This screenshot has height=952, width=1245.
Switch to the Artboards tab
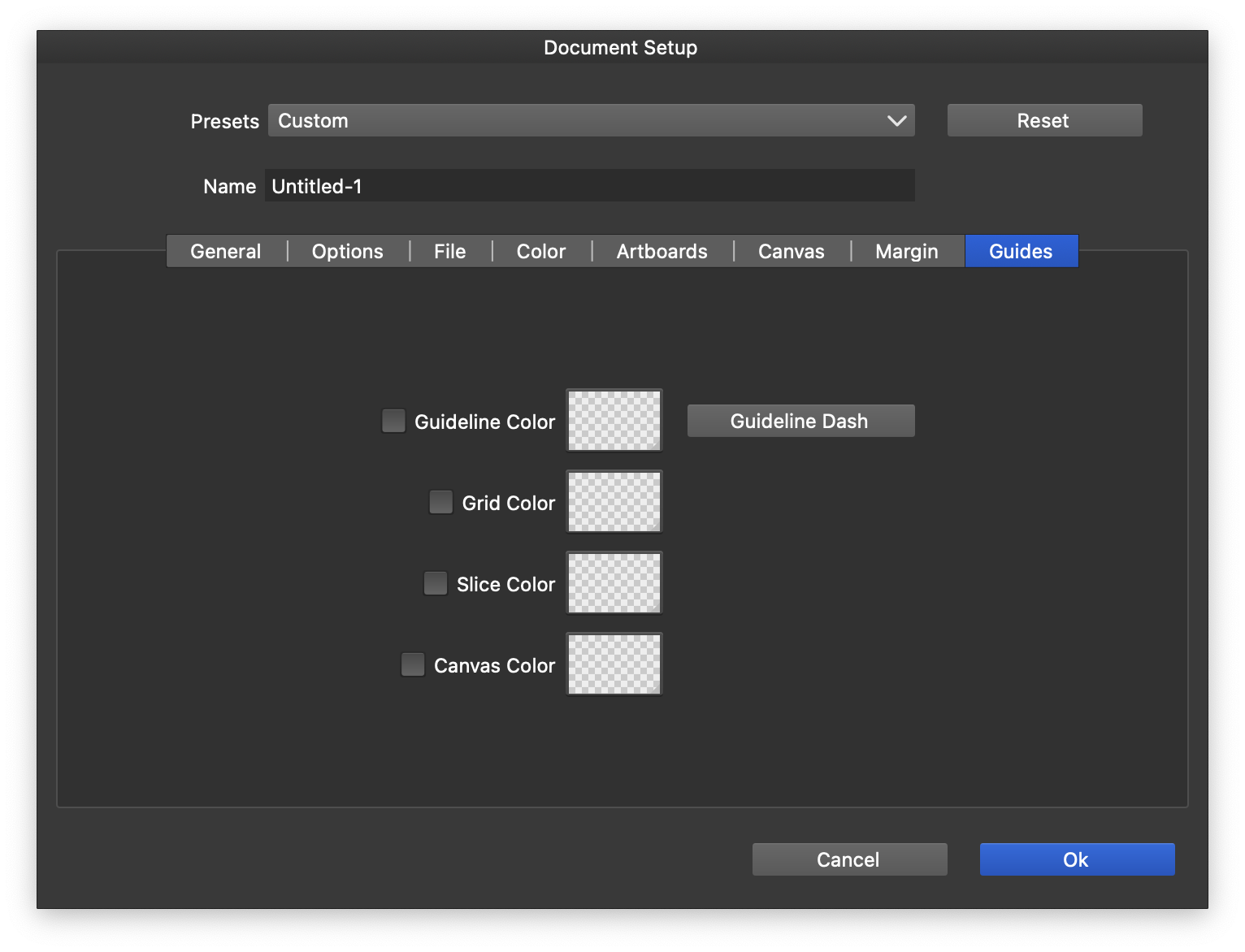[x=662, y=251]
